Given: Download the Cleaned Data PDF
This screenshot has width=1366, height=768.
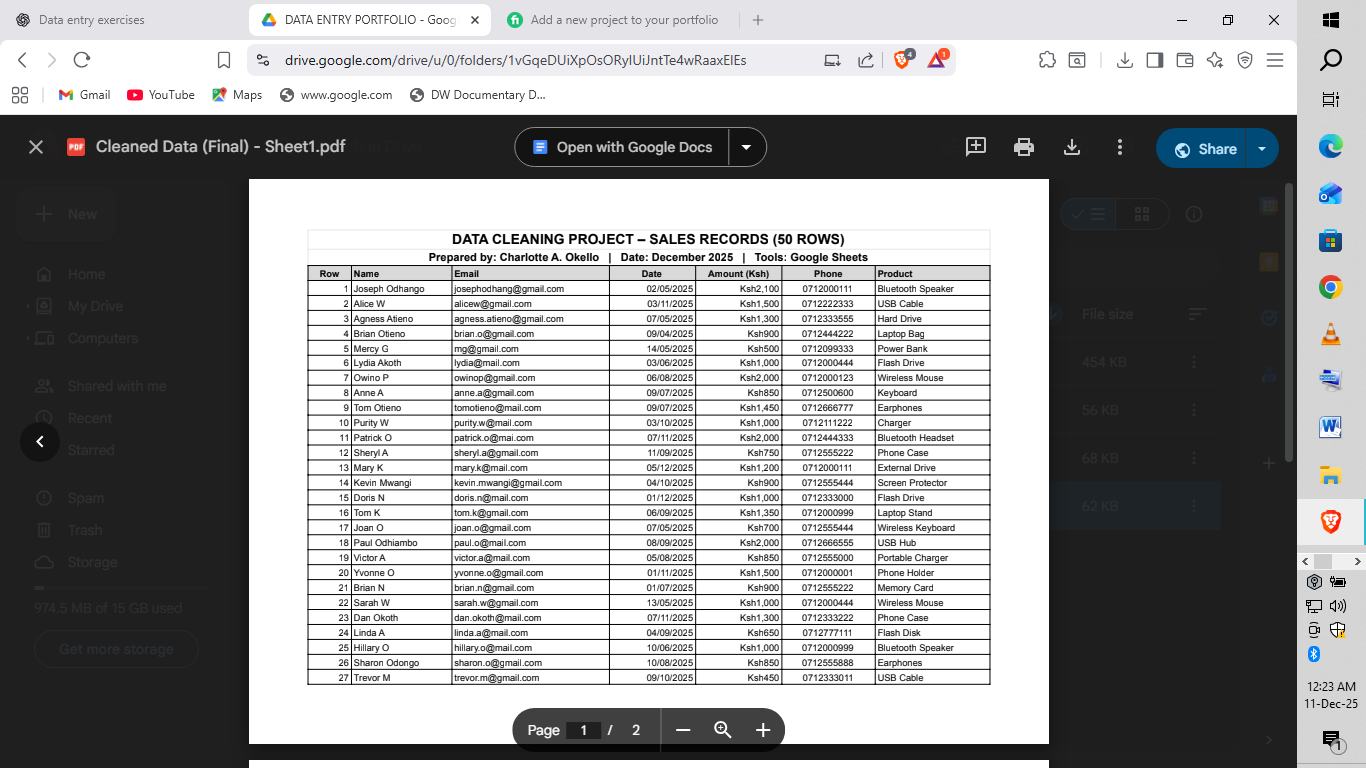Looking at the screenshot, I should click(1072, 146).
